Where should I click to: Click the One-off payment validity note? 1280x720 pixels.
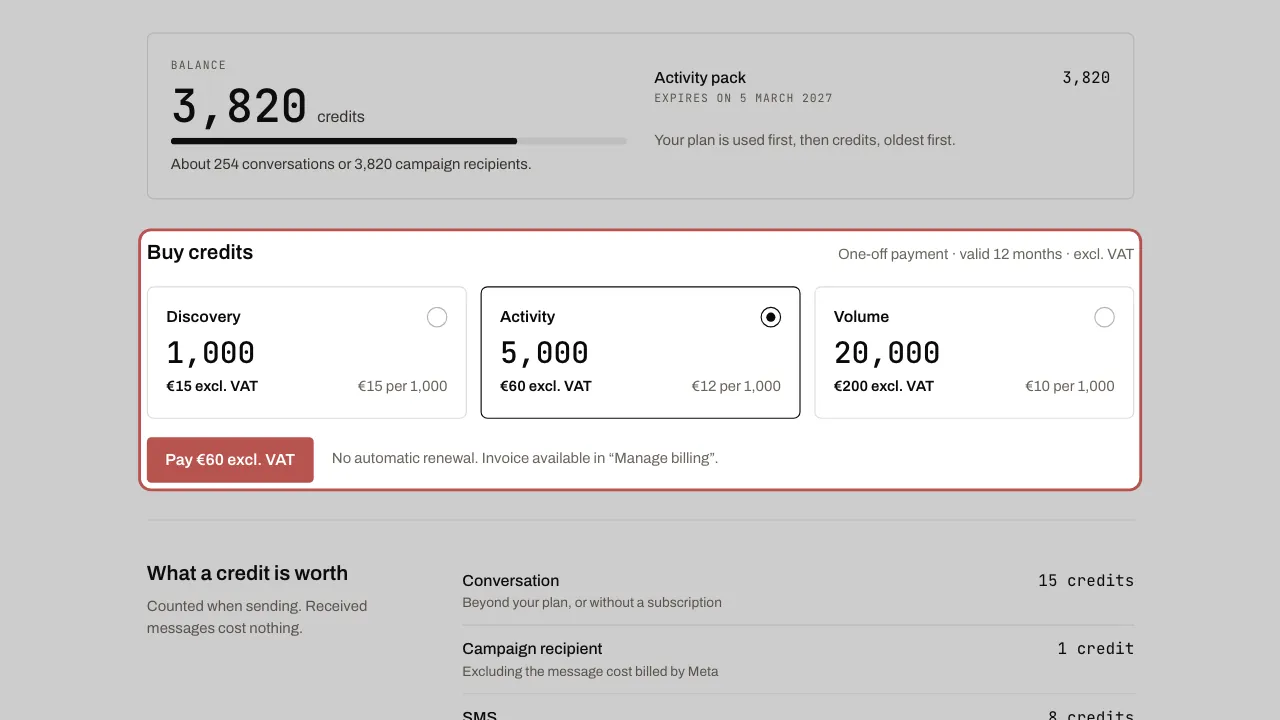986,254
